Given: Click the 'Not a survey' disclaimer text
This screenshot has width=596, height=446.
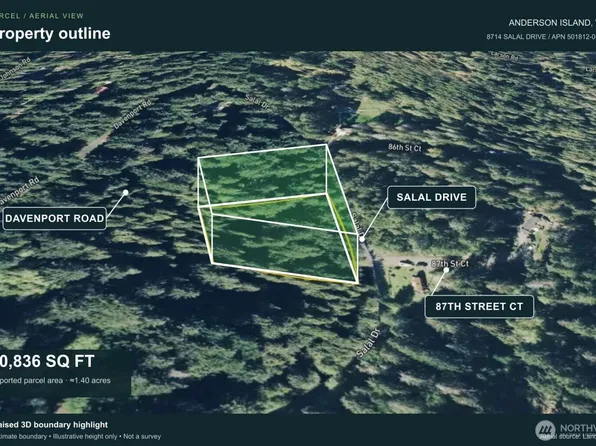Looking at the screenshot, I should (142, 436).
